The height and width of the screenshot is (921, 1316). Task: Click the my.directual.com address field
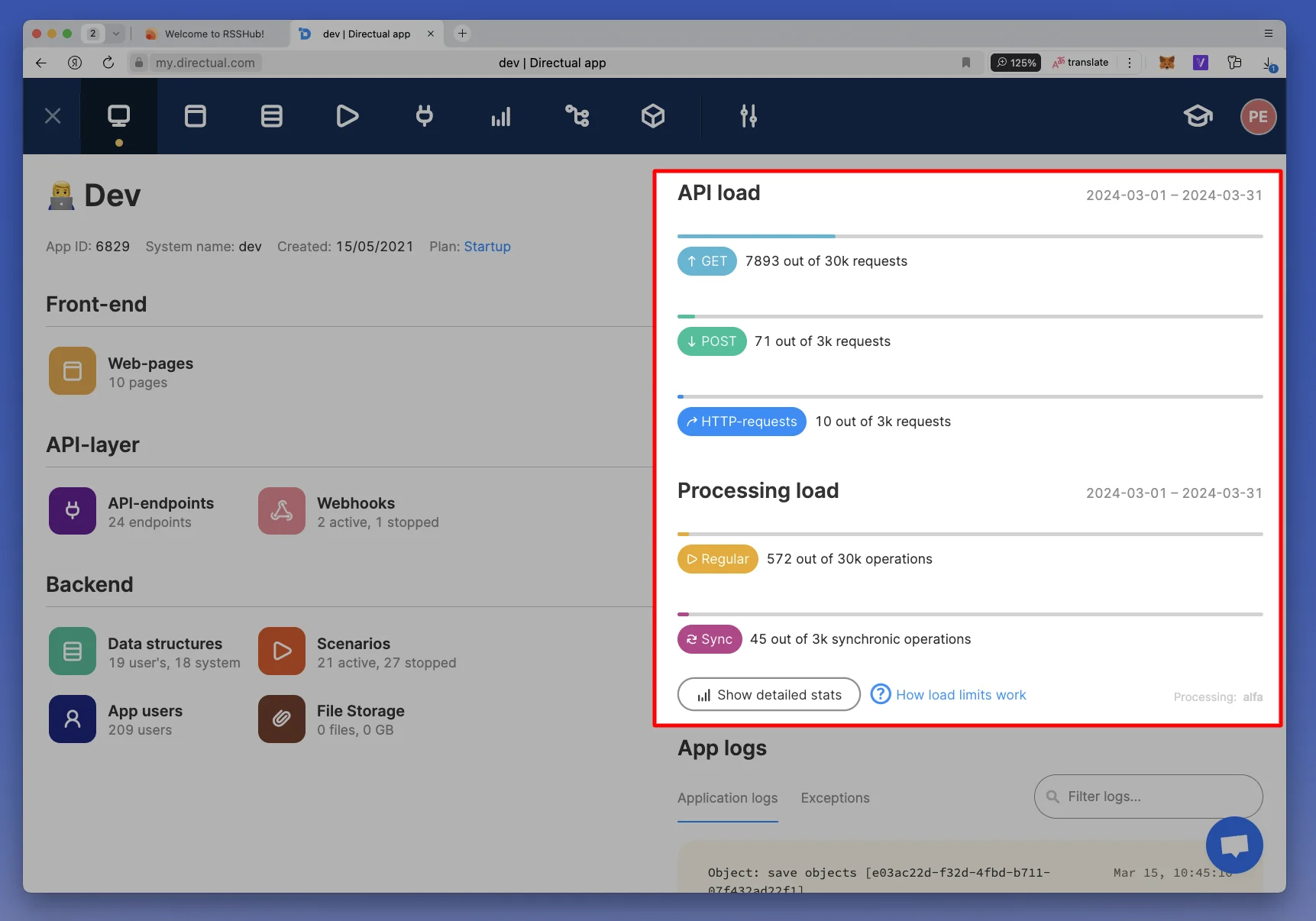(205, 63)
